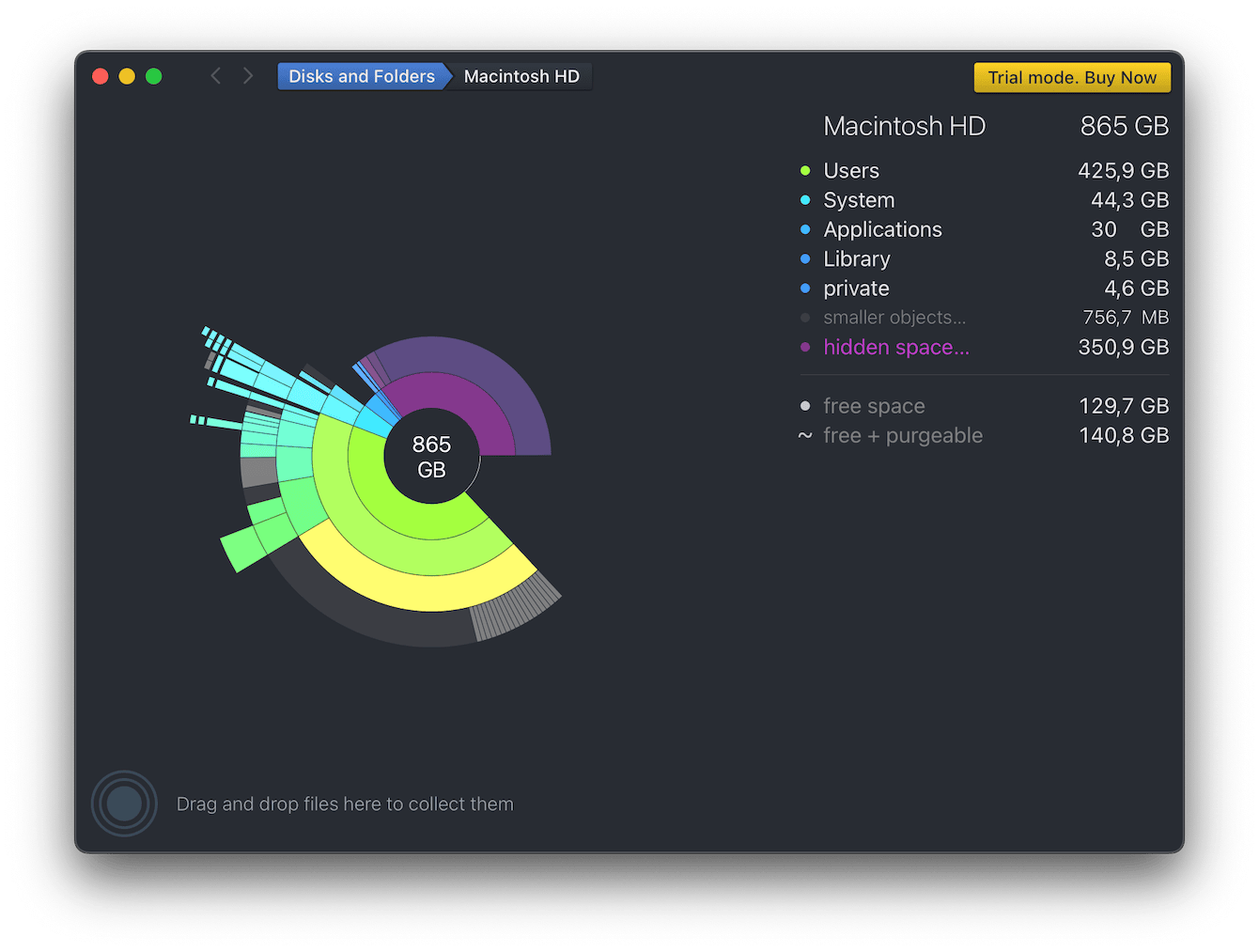
Task: Click the Collector circle icon at bottom left
Action: pos(123,804)
